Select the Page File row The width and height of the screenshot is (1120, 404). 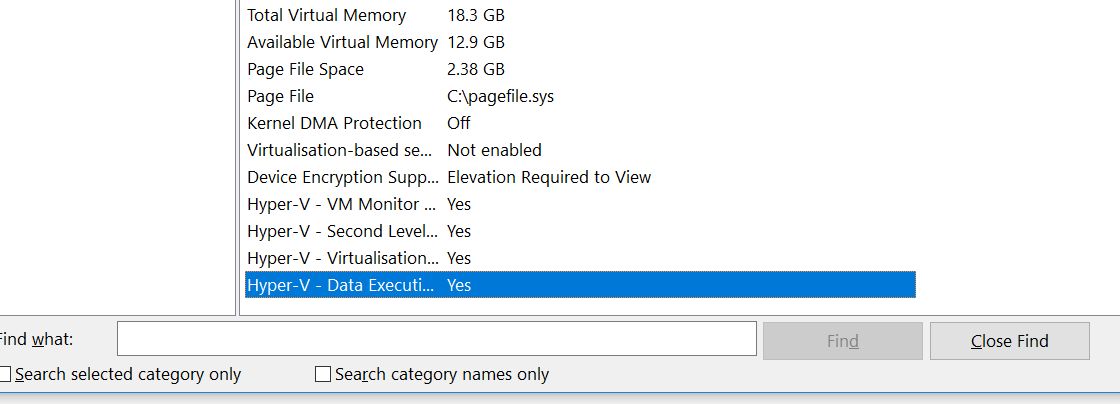pos(280,97)
